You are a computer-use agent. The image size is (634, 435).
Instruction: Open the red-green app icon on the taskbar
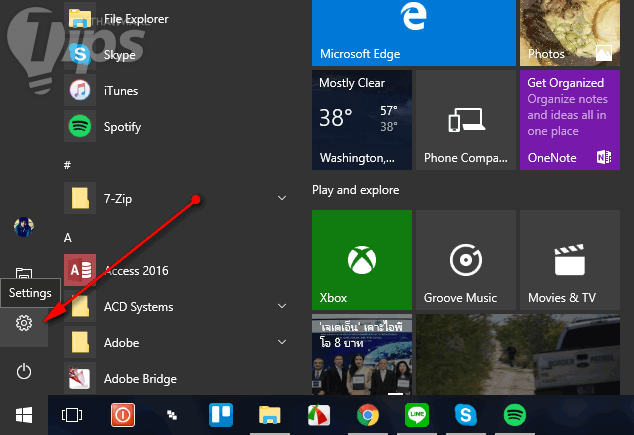pyautogui.click(x=319, y=415)
